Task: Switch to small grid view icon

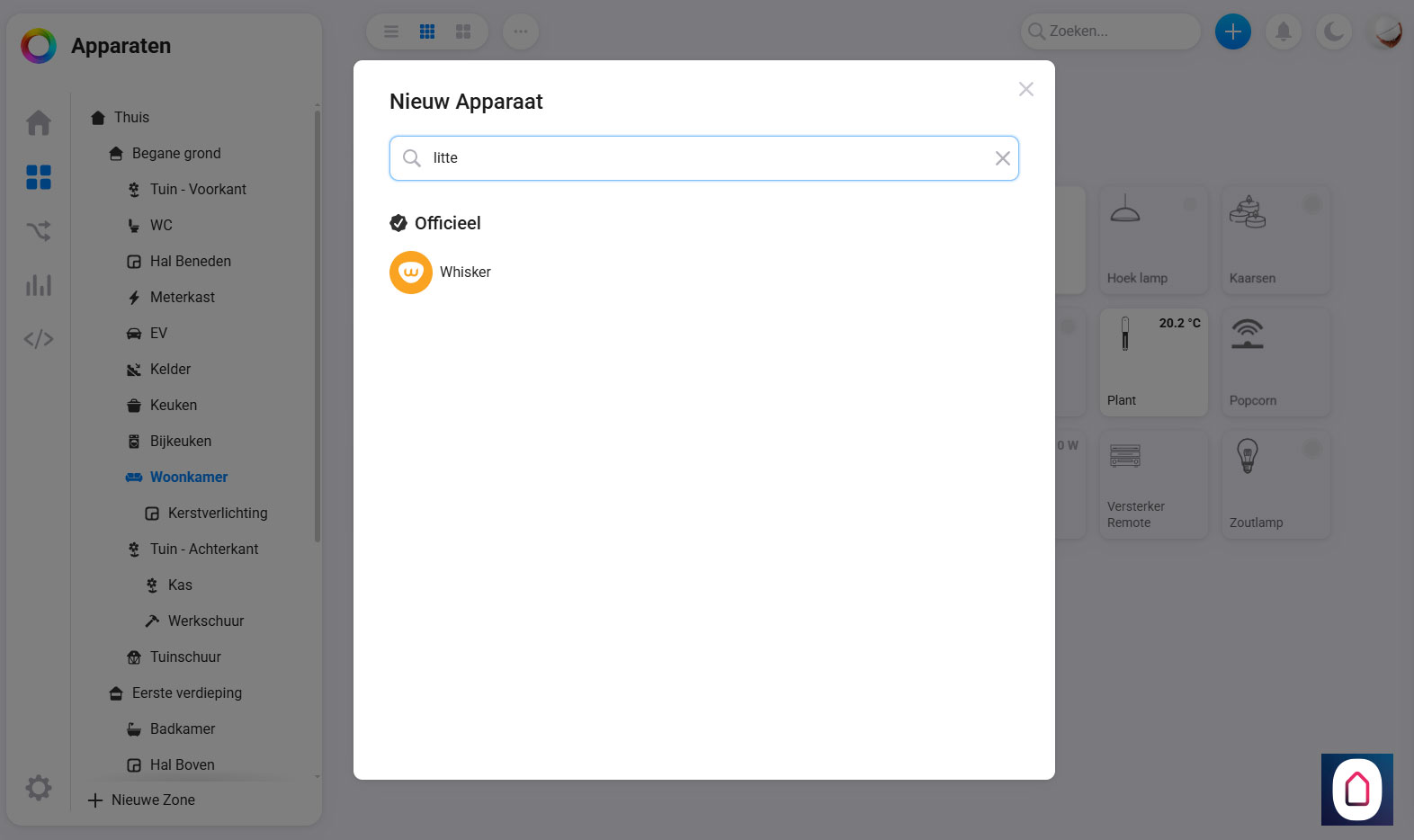Action: pos(427,31)
